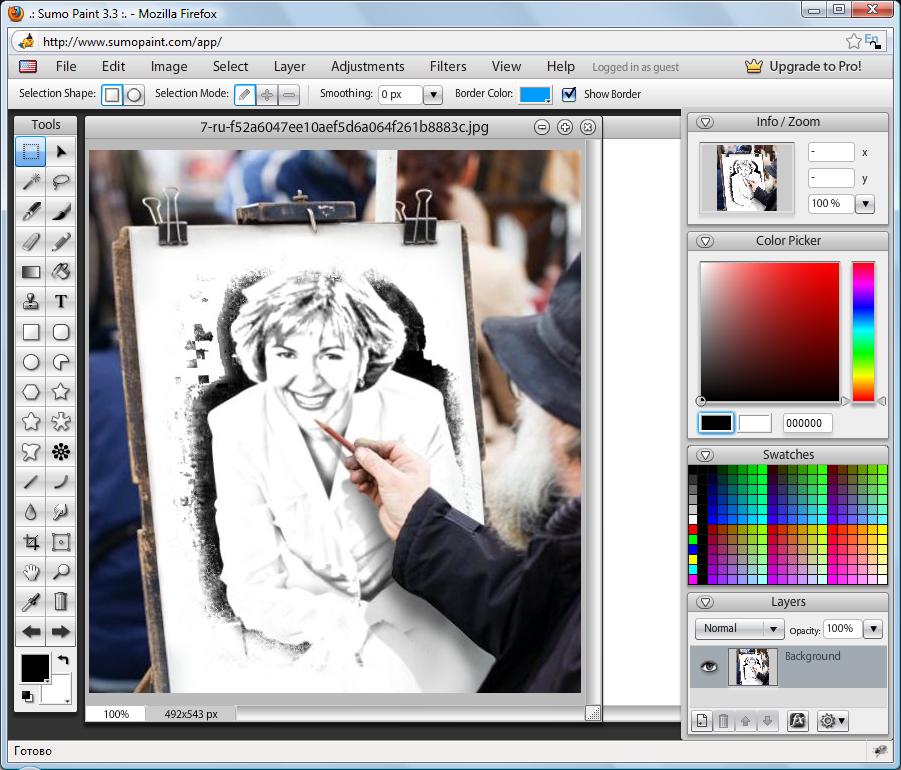The image size is (901, 770).
Task: Select the Rounded Rectangle tool
Action: (60, 332)
